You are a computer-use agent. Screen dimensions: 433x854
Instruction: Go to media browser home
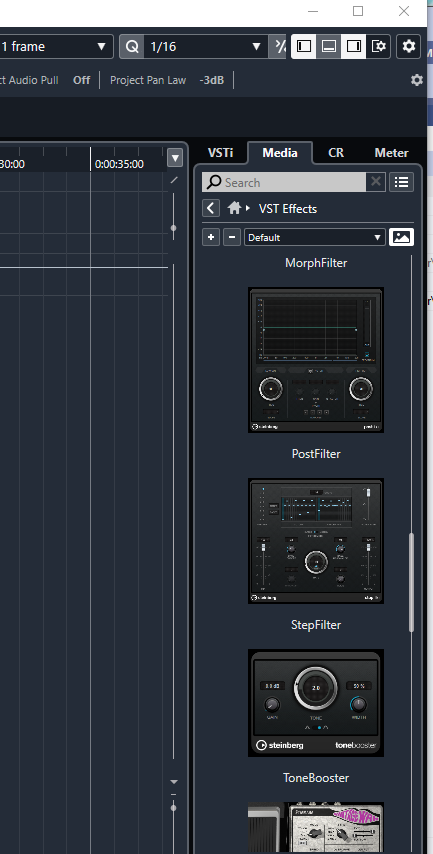[234, 208]
